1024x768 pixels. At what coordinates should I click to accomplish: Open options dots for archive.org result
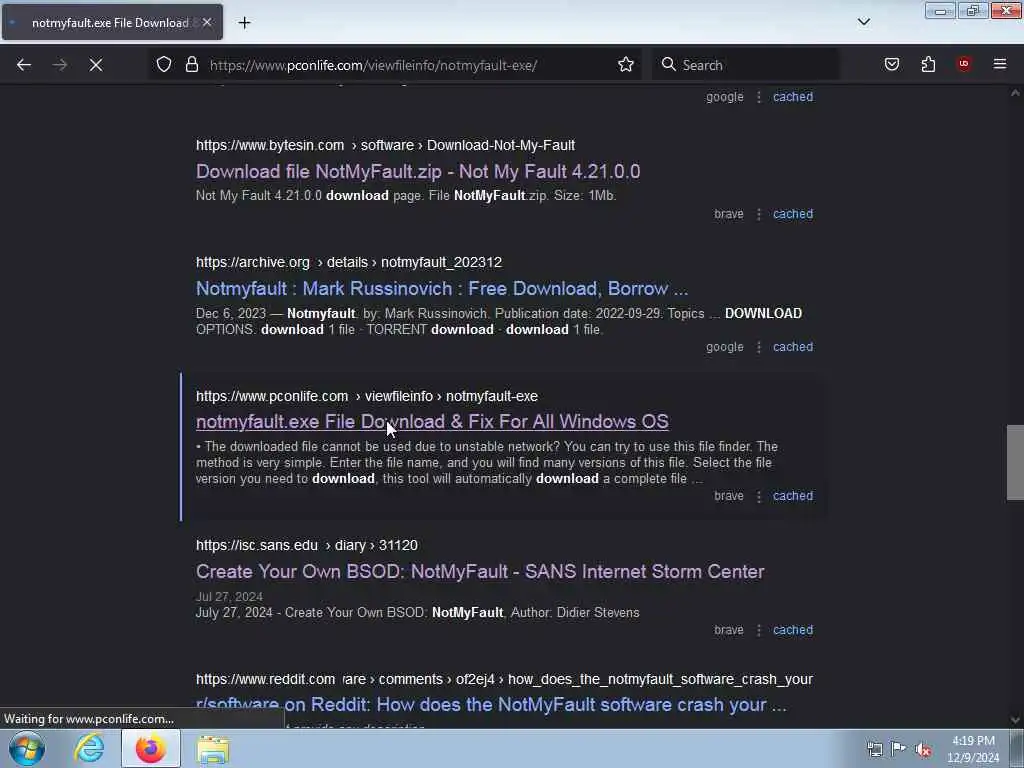click(758, 347)
